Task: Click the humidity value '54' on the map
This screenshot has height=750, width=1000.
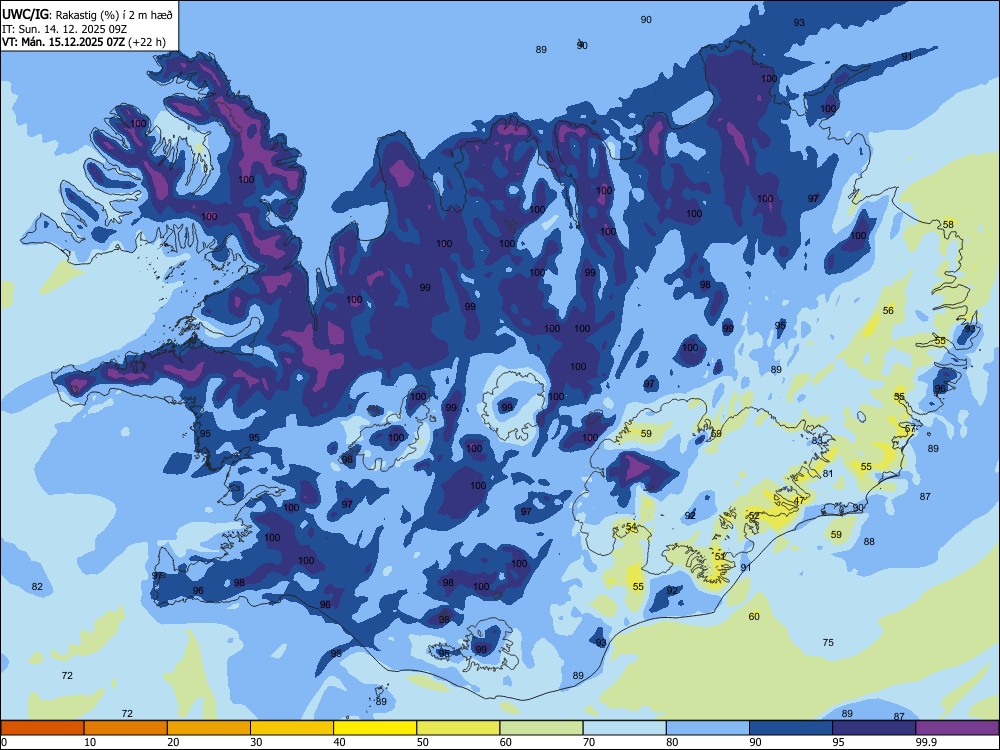Action: (631, 526)
